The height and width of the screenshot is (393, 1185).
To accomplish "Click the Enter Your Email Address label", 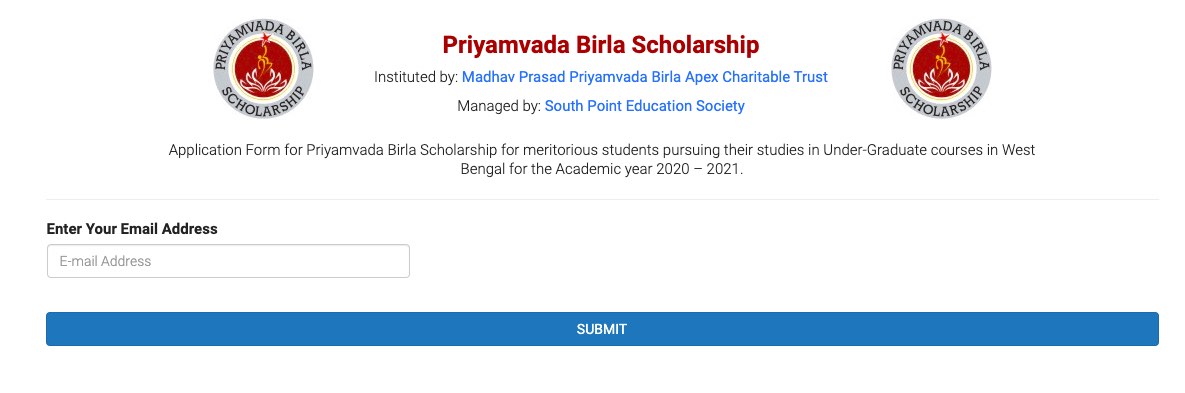I will pyautogui.click(x=132, y=229).
